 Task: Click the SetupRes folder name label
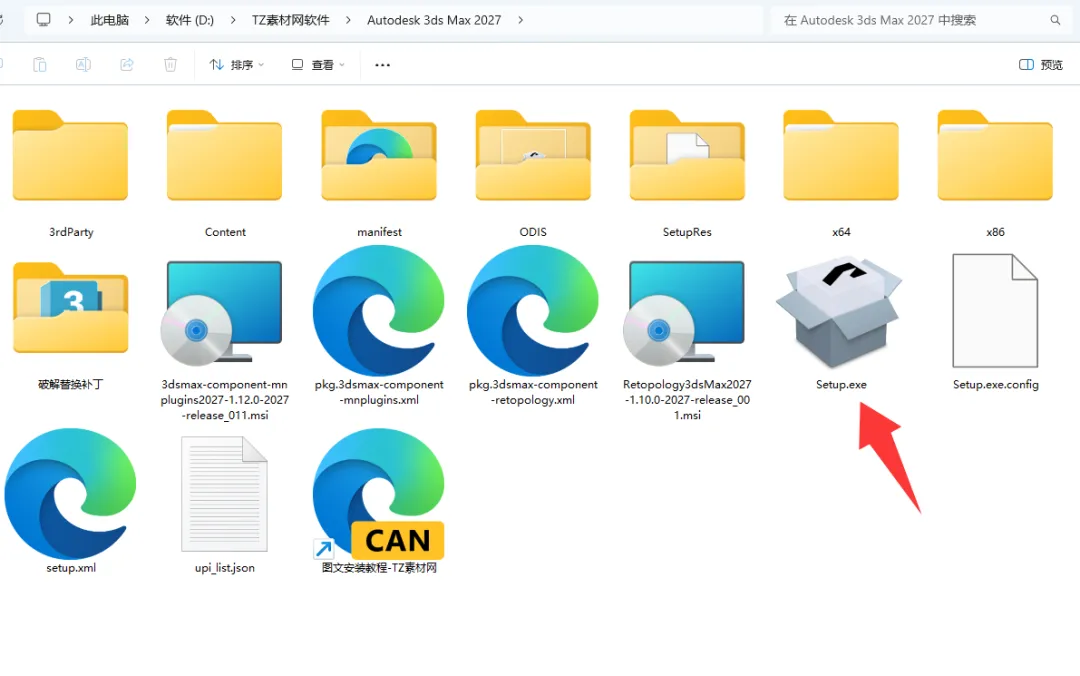[687, 232]
